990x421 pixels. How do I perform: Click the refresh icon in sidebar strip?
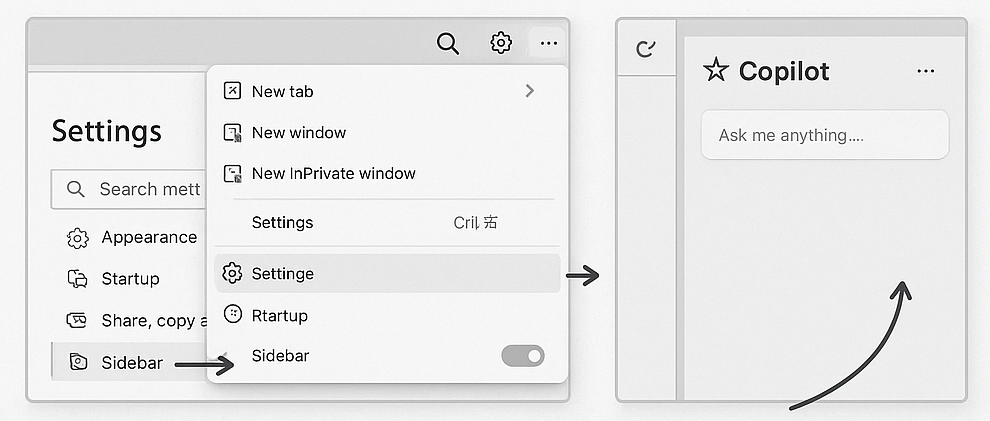(x=645, y=49)
